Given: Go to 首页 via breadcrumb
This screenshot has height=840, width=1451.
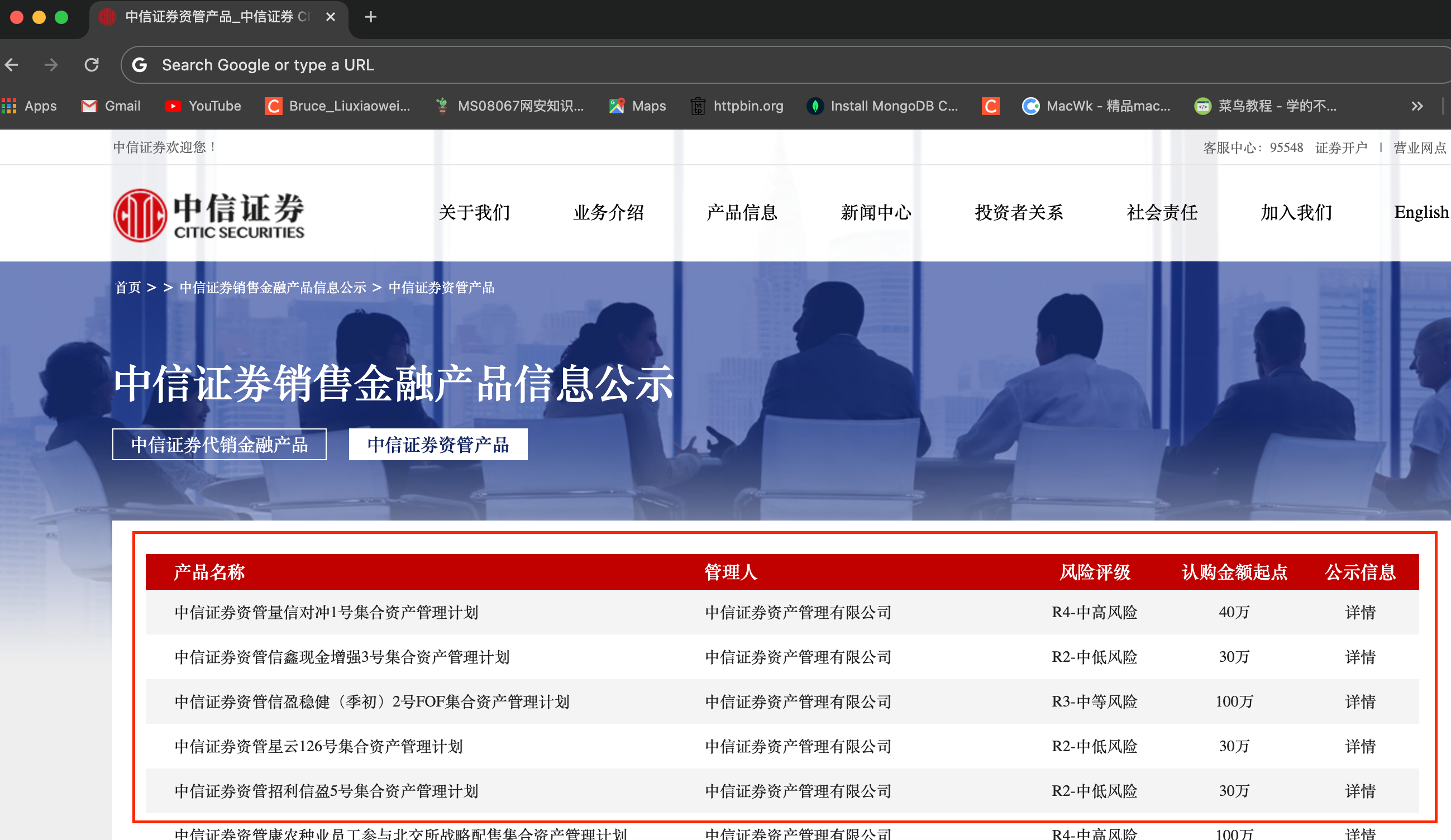Looking at the screenshot, I should point(128,287).
